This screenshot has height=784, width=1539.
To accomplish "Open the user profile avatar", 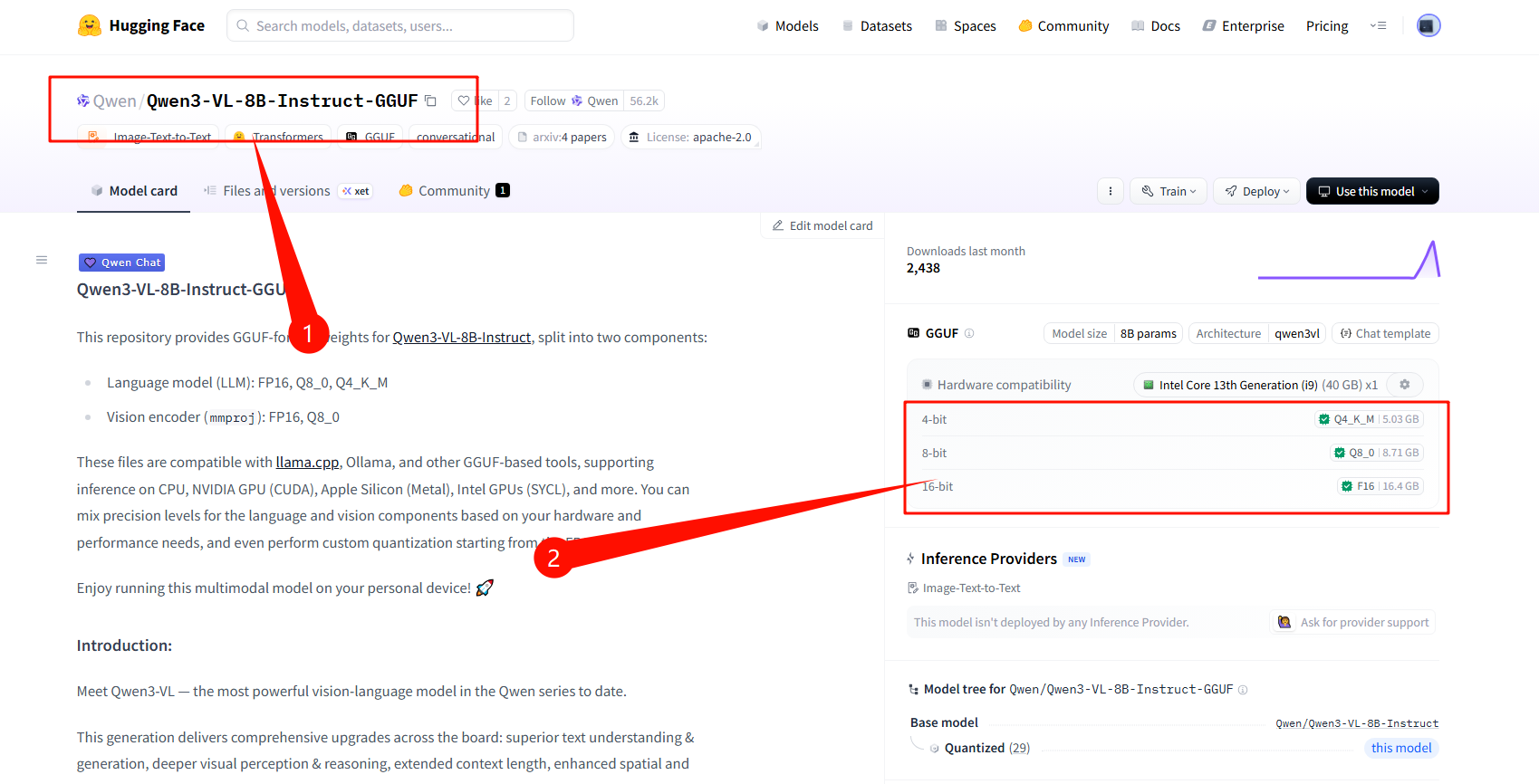I will [1428, 25].
